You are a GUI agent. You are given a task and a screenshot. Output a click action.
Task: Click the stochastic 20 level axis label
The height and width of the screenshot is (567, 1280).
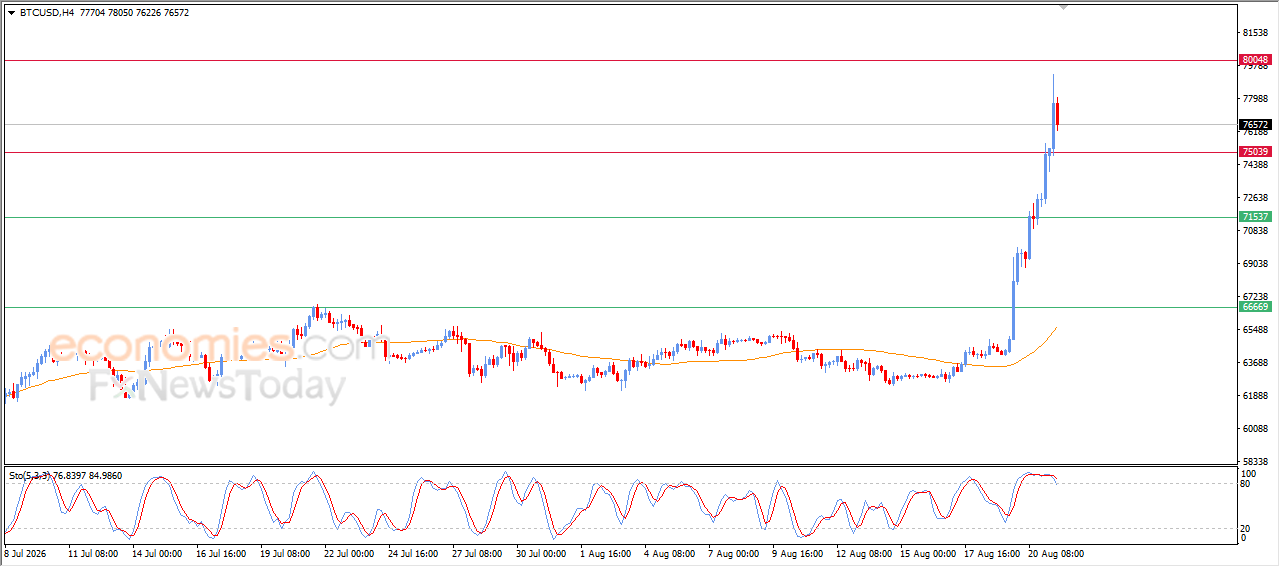[x=1245, y=528]
